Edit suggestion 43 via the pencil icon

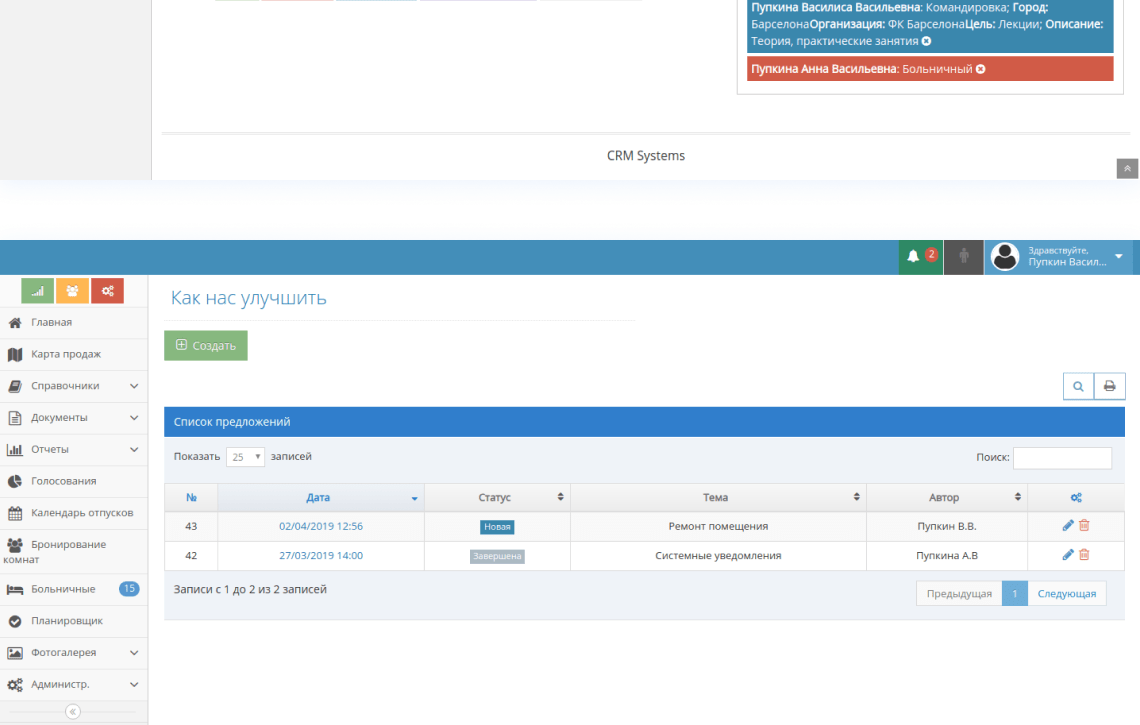[1069, 525]
